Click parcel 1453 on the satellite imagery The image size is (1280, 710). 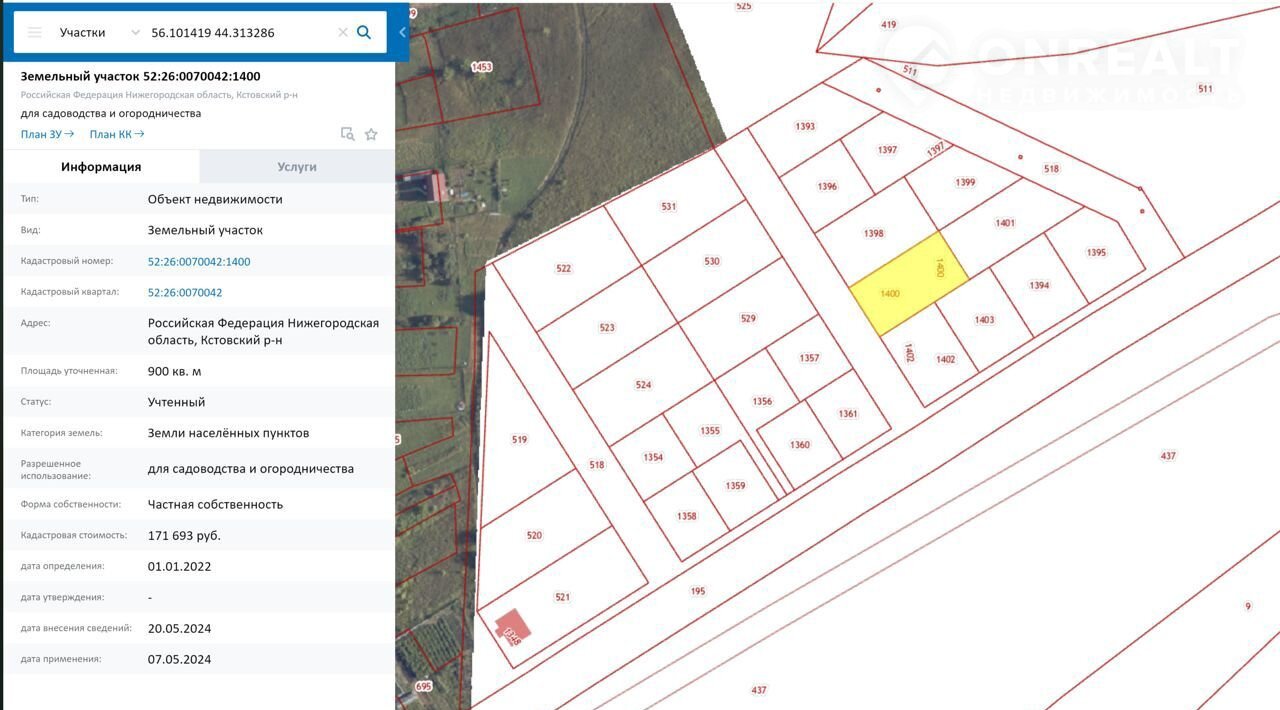pyautogui.click(x=482, y=67)
